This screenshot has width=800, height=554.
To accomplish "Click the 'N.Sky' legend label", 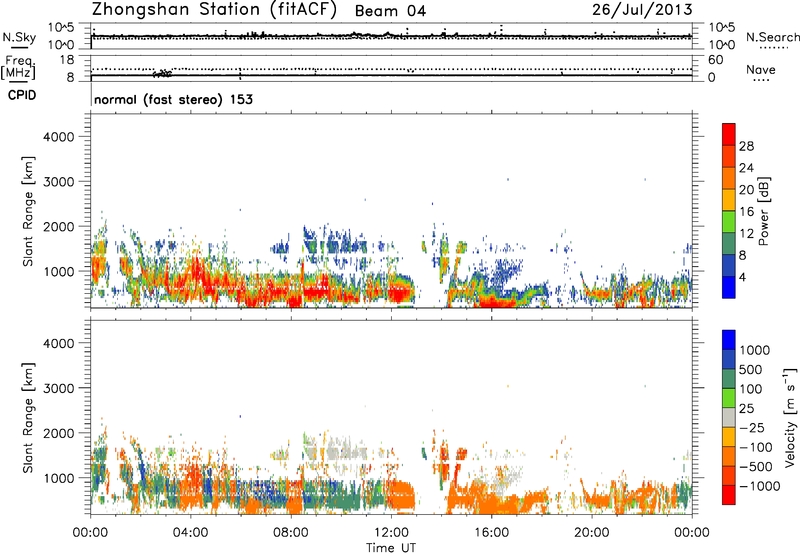I will (19, 37).
